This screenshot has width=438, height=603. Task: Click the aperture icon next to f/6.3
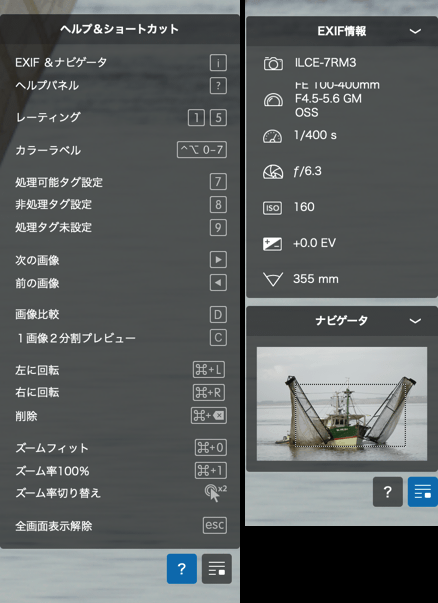(x=273, y=172)
